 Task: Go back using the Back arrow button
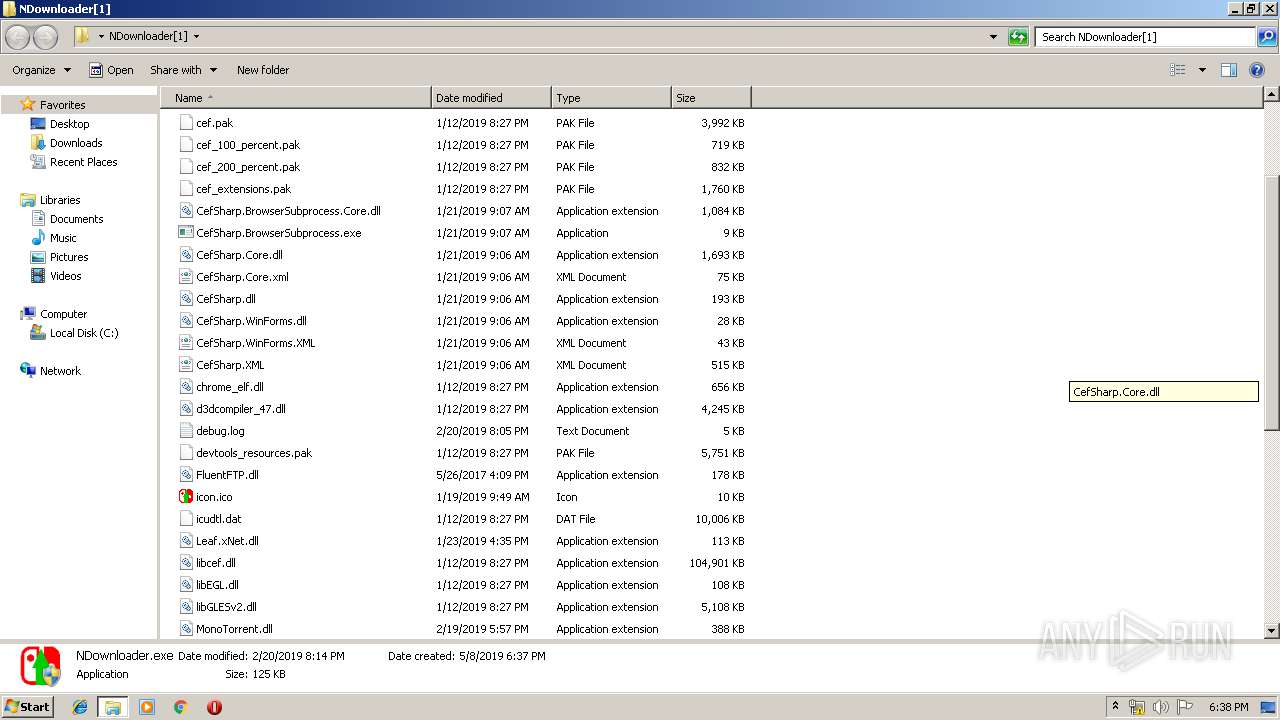(x=18, y=37)
